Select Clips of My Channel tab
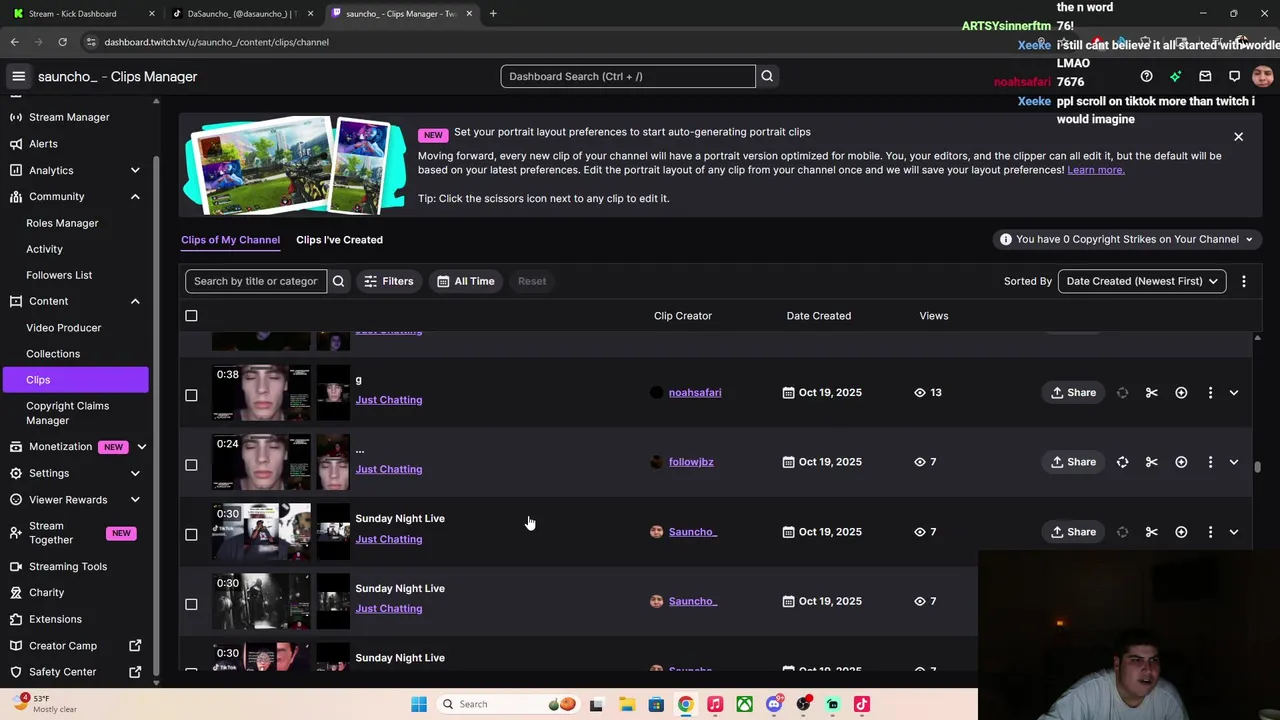1280x720 pixels. pos(230,240)
